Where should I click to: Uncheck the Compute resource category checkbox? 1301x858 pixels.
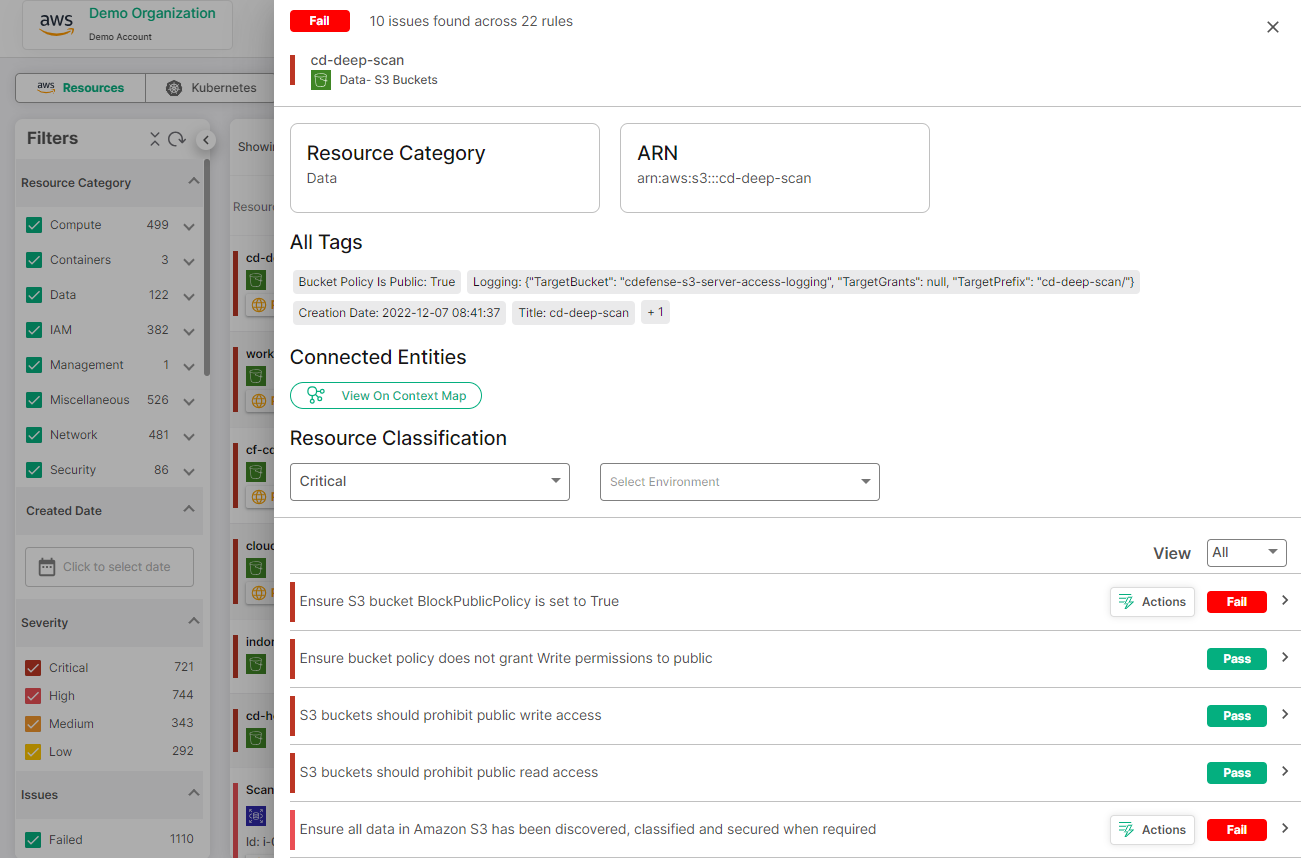(x=34, y=225)
